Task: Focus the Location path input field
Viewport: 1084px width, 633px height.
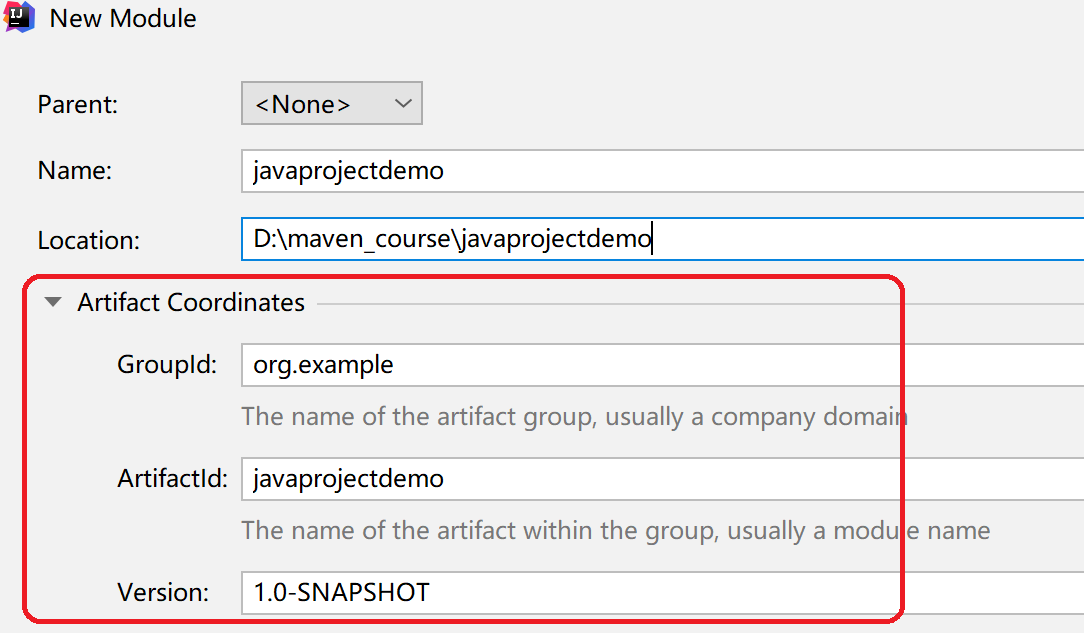Action: [x=660, y=240]
